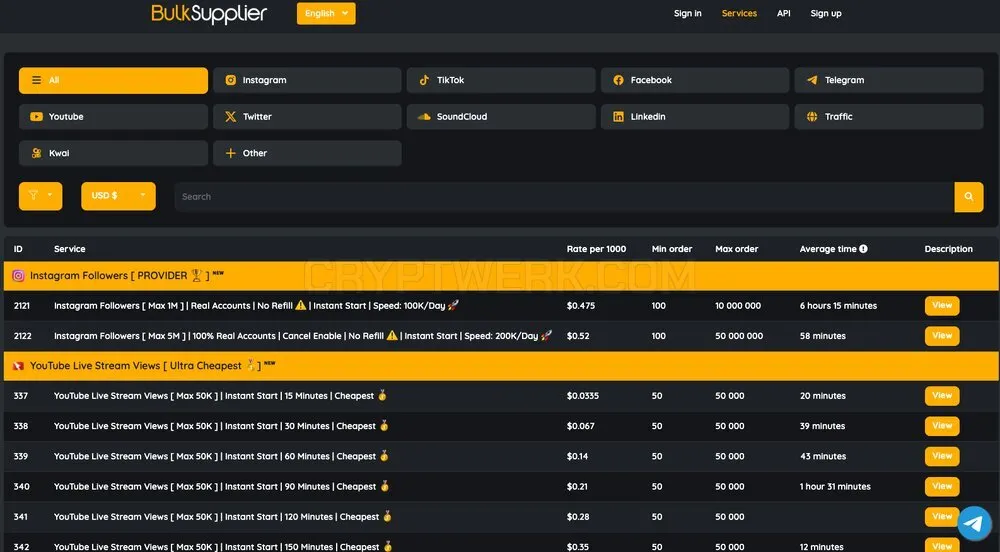View description of service 337
Viewport: 1000px width, 552px height.
pos(942,396)
